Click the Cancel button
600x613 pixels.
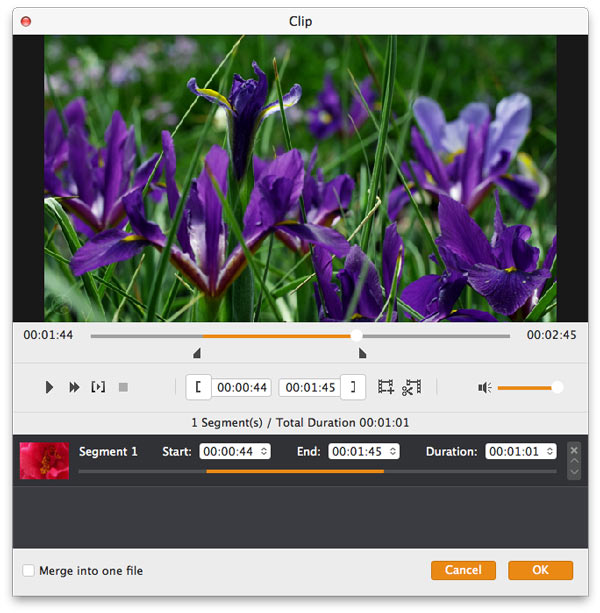click(x=463, y=570)
